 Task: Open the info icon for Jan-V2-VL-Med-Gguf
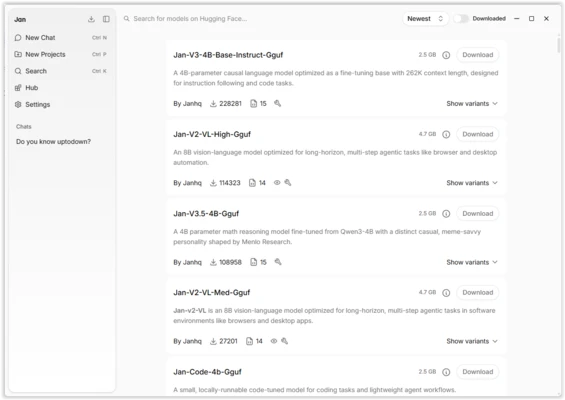[446, 293]
